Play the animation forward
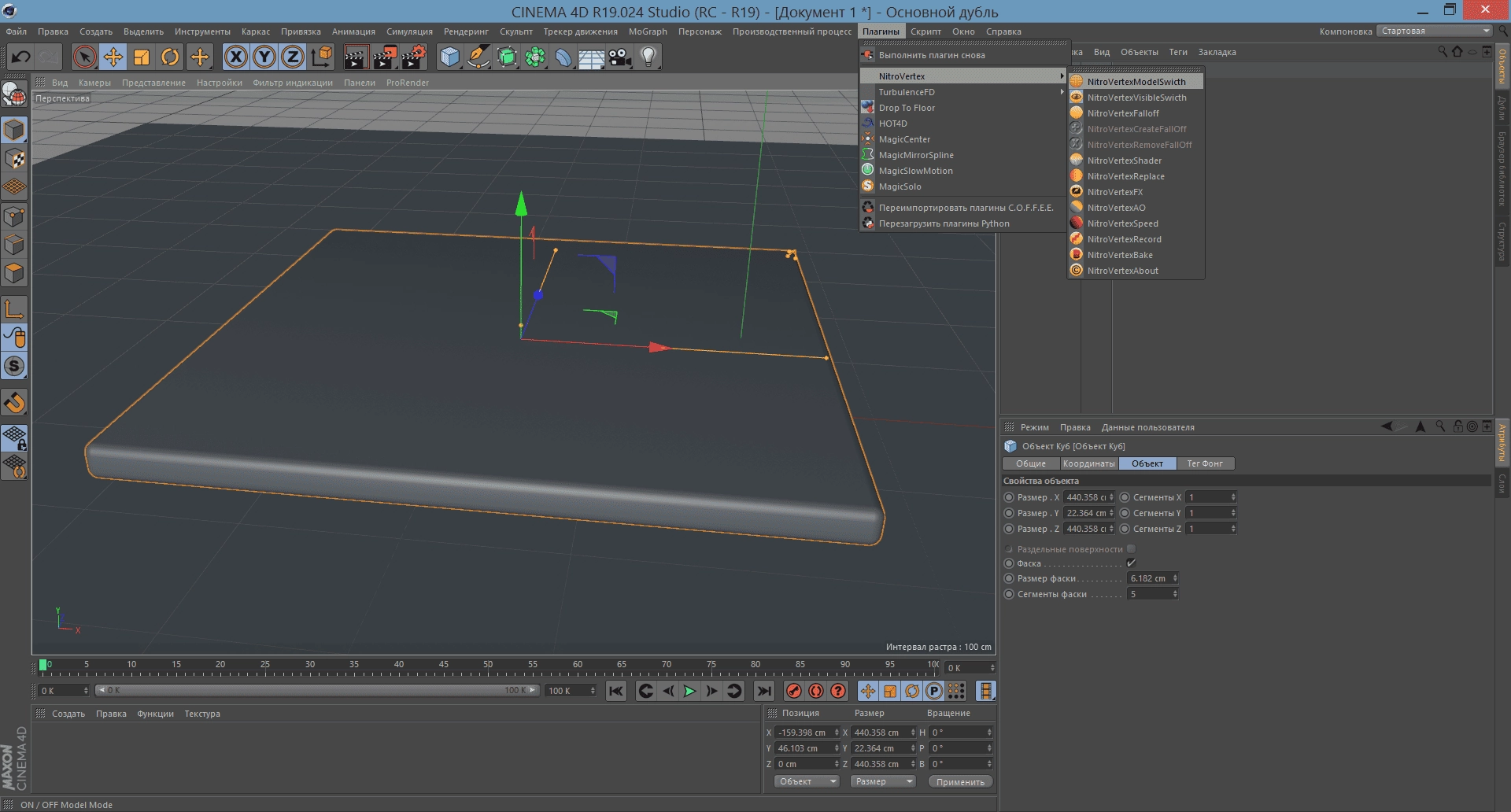Viewport: 1511px width, 812px height. pyautogui.click(x=689, y=691)
